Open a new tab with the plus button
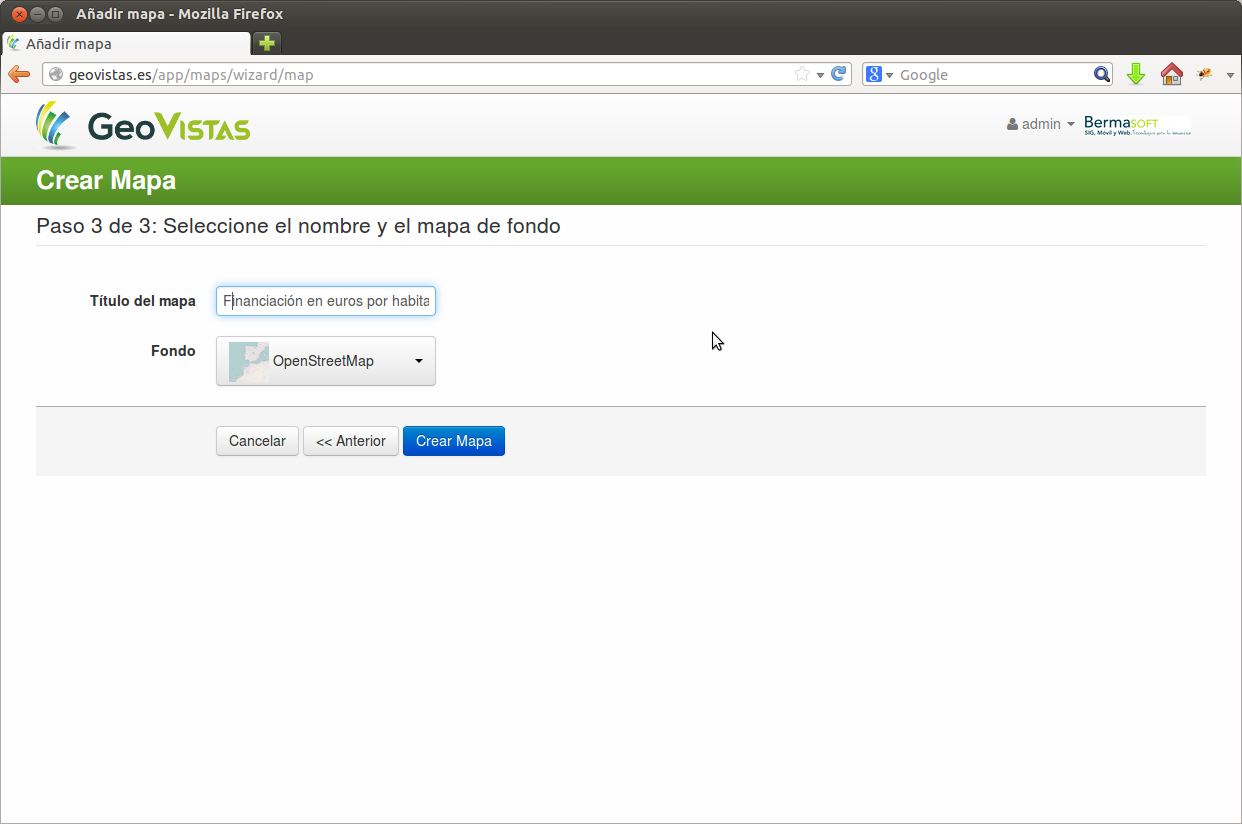The height and width of the screenshot is (824, 1242). click(267, 43)
